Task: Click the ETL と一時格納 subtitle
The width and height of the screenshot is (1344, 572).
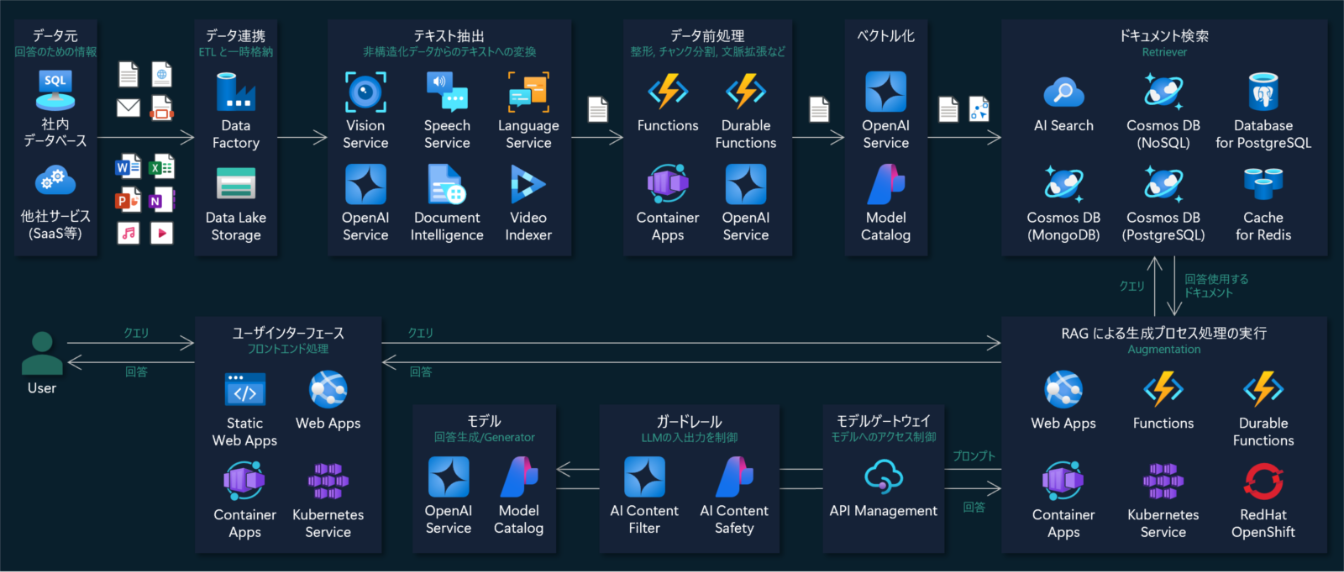Action: tap(234, 51)
